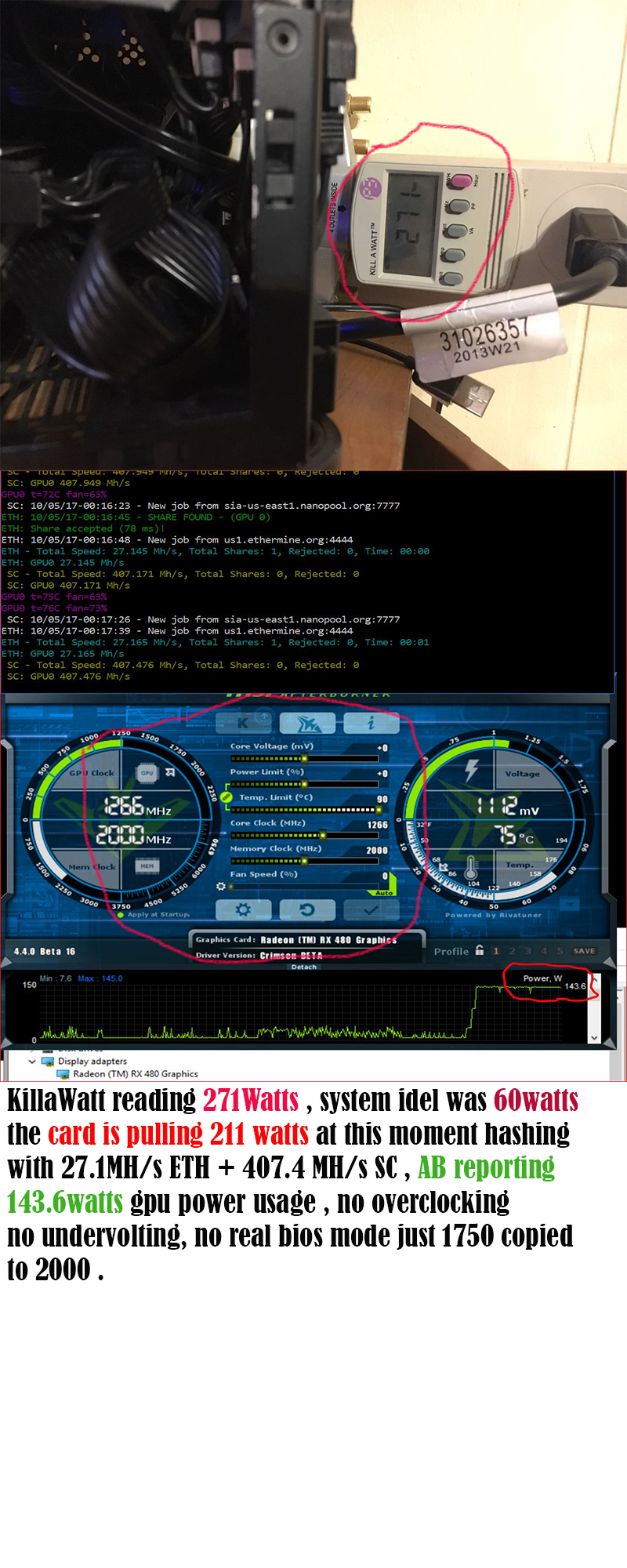Screen dimensions: 627x1568
Task: Click the Powered by Rivatuner text
Action: [493, 915]
